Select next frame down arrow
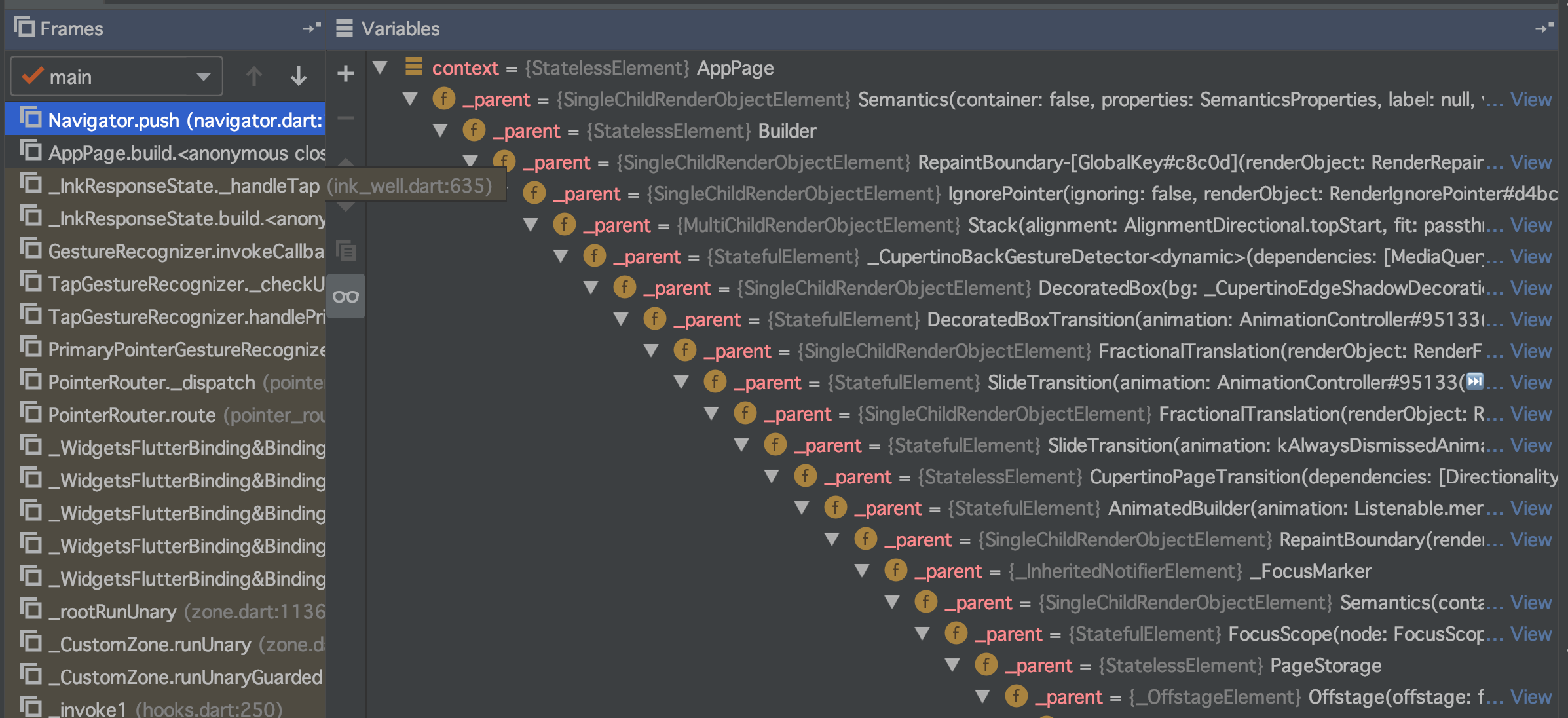This screenshot has width=1568, height=718. tap(299, 77)
